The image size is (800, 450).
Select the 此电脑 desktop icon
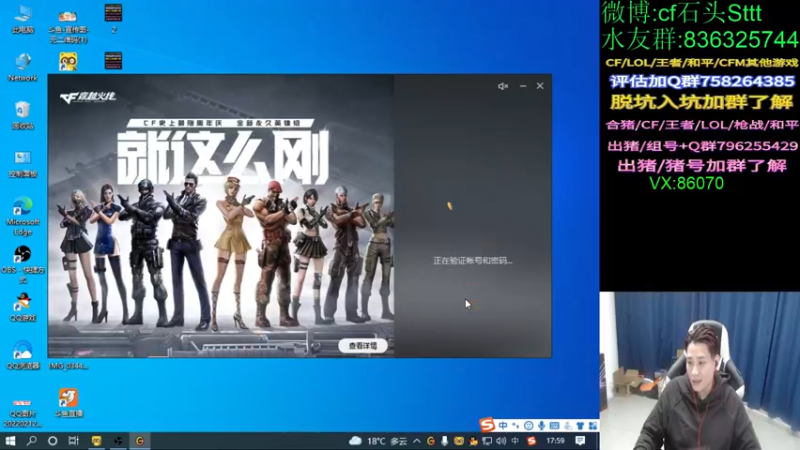(22, 20)
